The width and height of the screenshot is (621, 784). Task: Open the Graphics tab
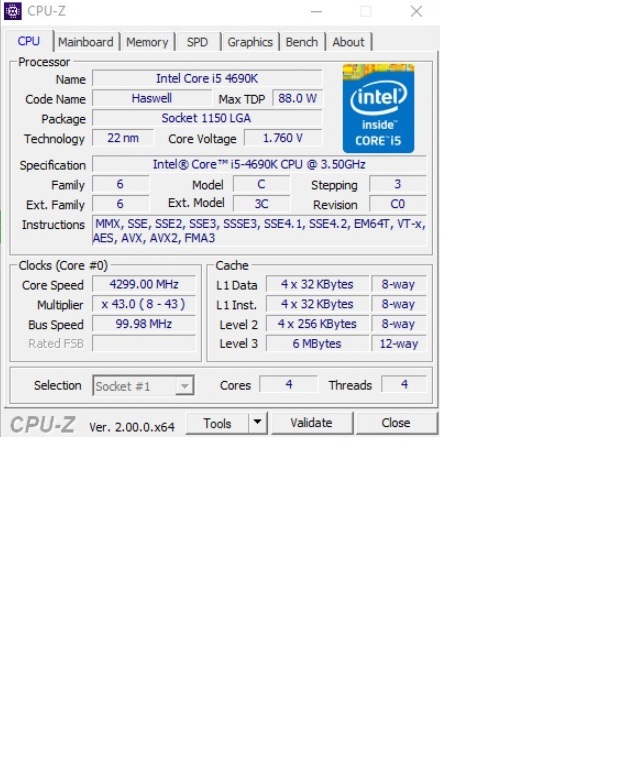click(x=250, y=42)
